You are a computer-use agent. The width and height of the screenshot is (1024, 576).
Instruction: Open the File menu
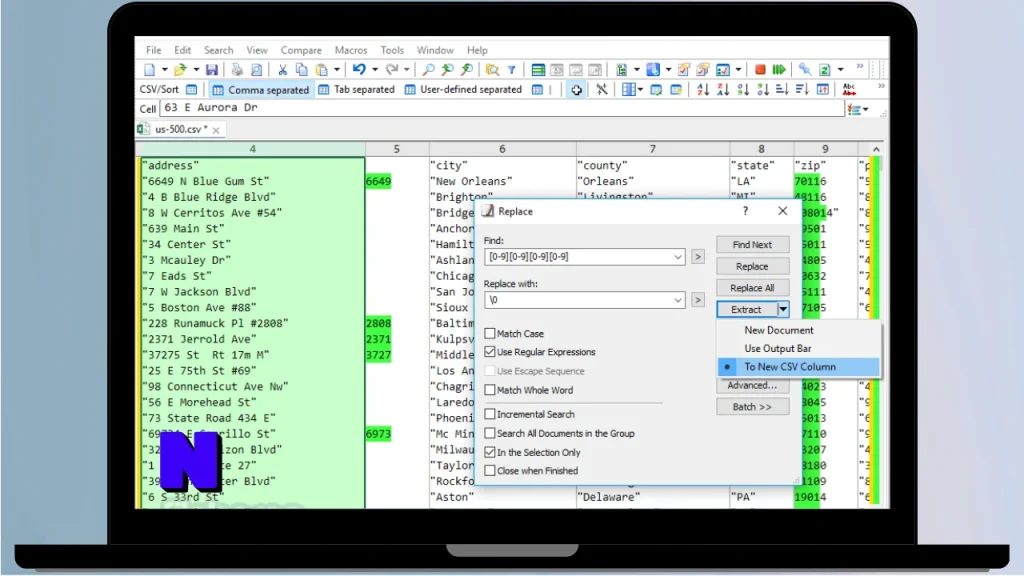[x=153, y=50]
